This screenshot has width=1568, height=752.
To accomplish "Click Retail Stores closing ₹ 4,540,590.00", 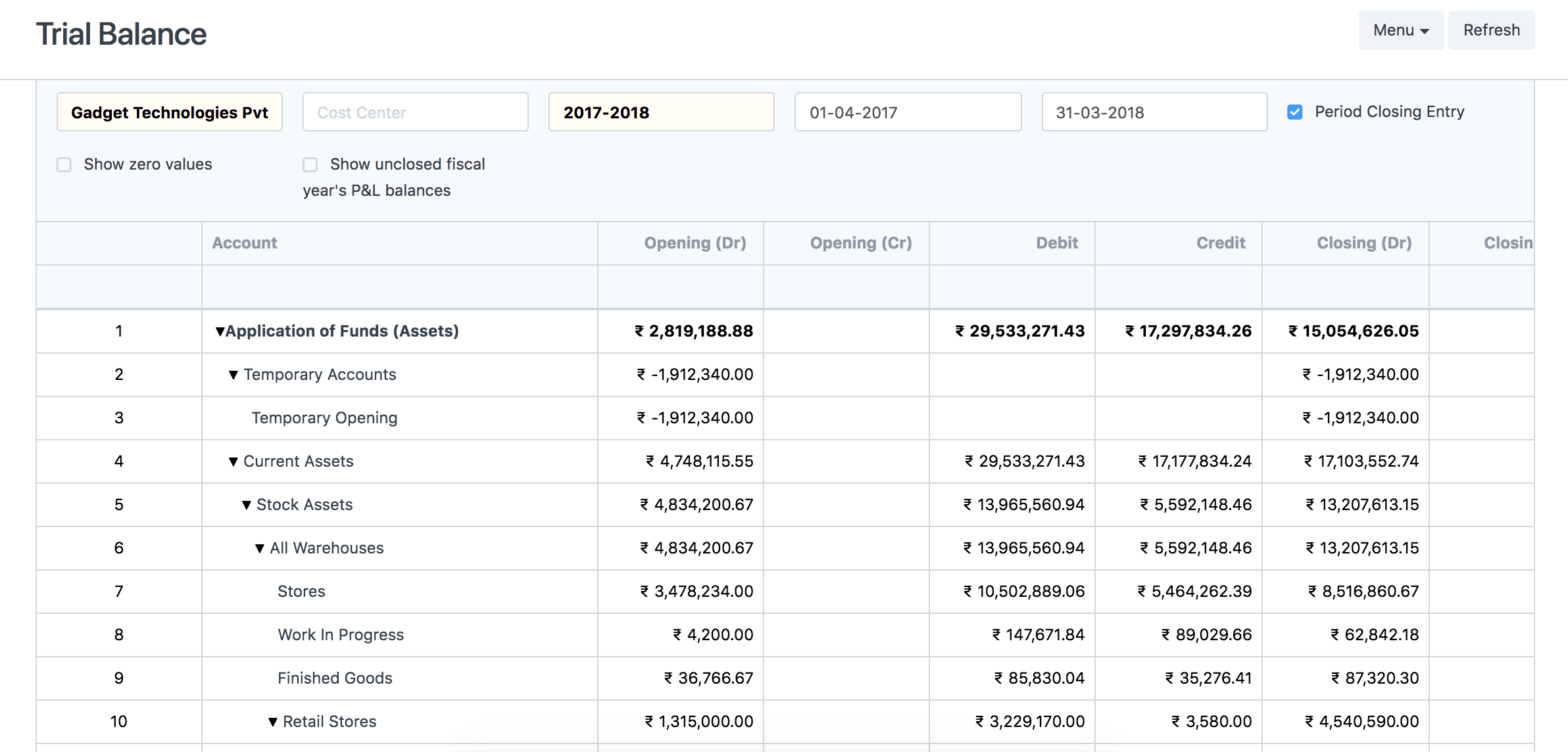I will [1361, 722].
